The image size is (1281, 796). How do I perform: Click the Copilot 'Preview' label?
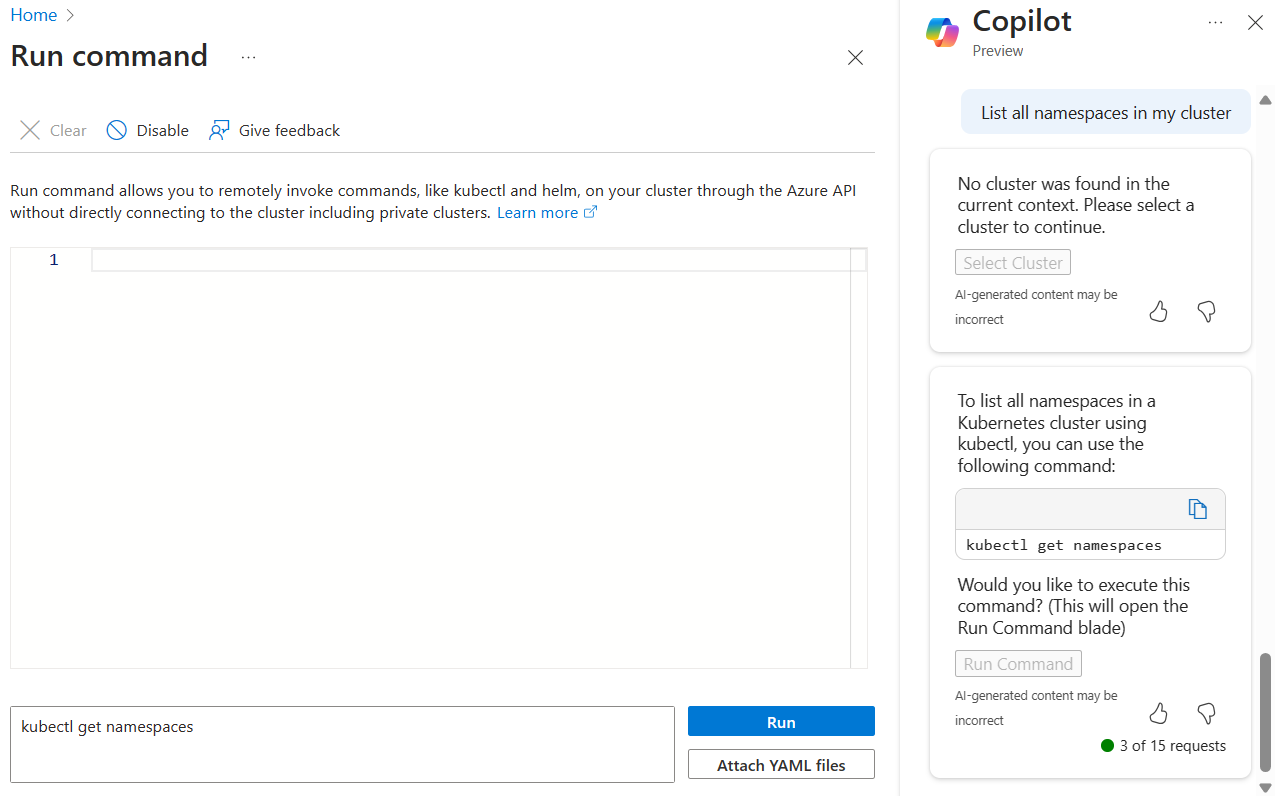pyautogui.click(x=998, y=50)
